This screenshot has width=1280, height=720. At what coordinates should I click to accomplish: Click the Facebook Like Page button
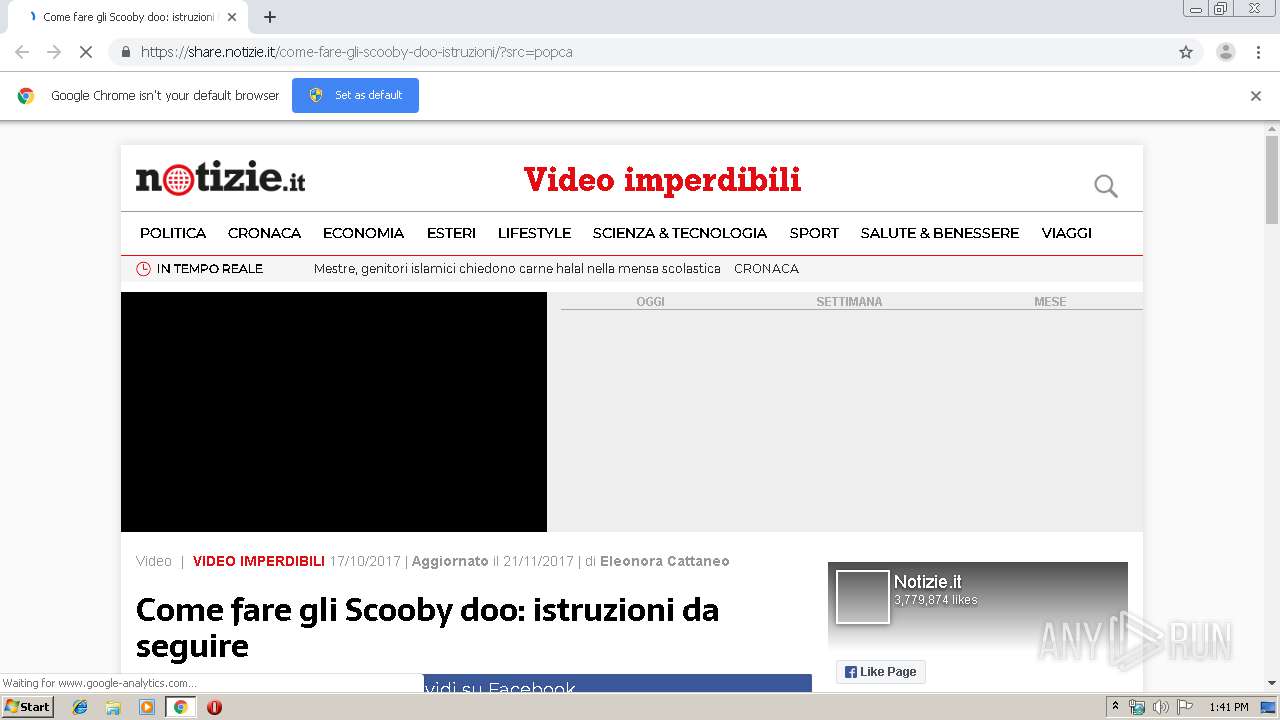click(881, 672)
